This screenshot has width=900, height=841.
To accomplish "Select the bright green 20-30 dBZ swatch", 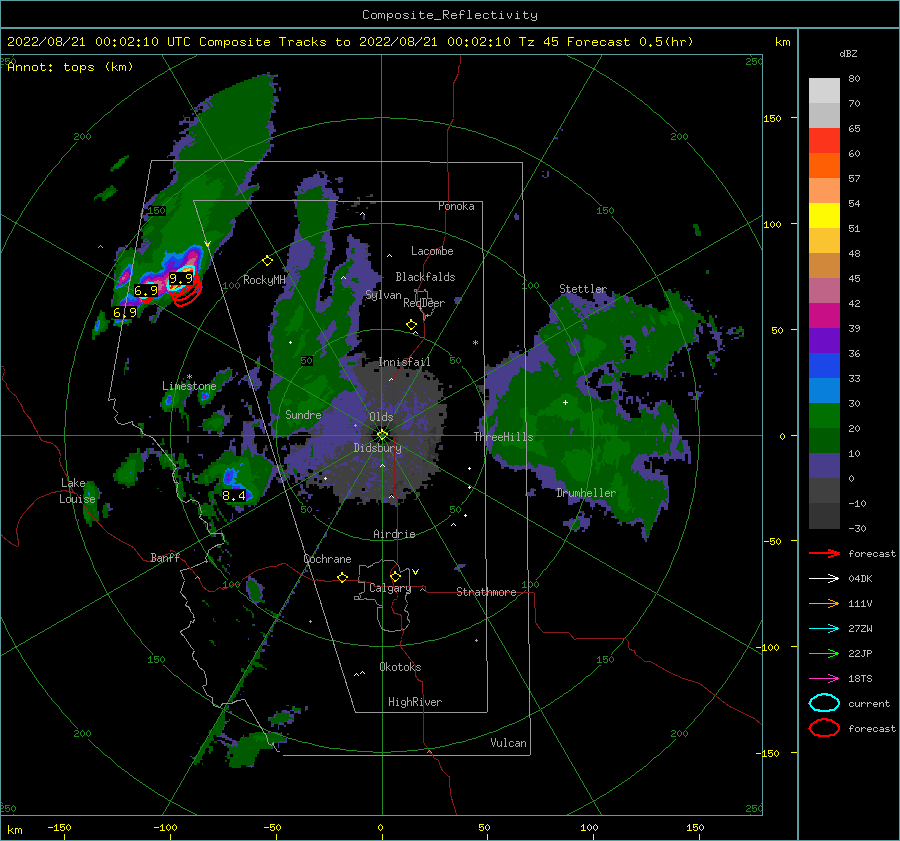I will pos(824,415).
